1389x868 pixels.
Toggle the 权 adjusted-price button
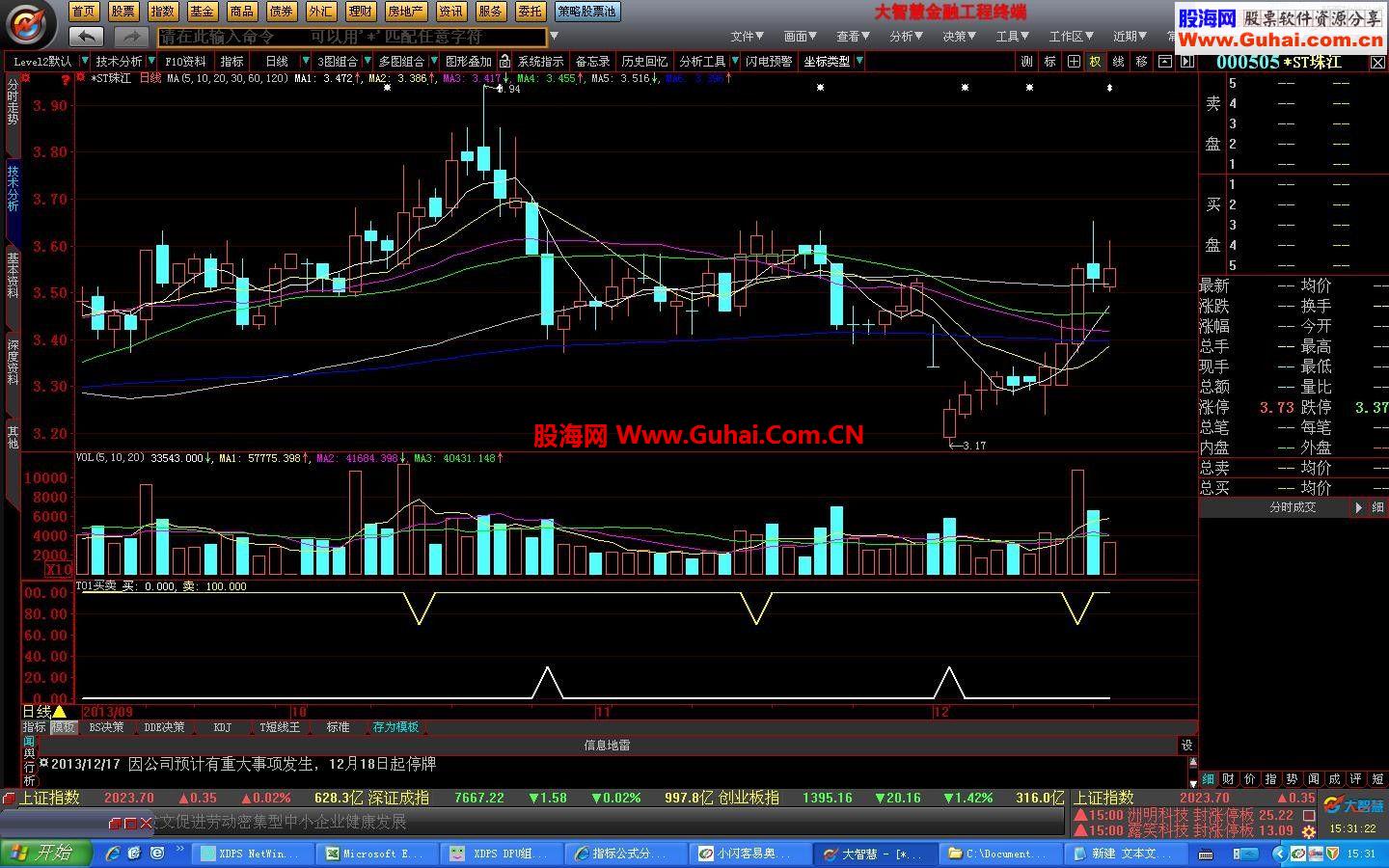[x=1095, y=61]
